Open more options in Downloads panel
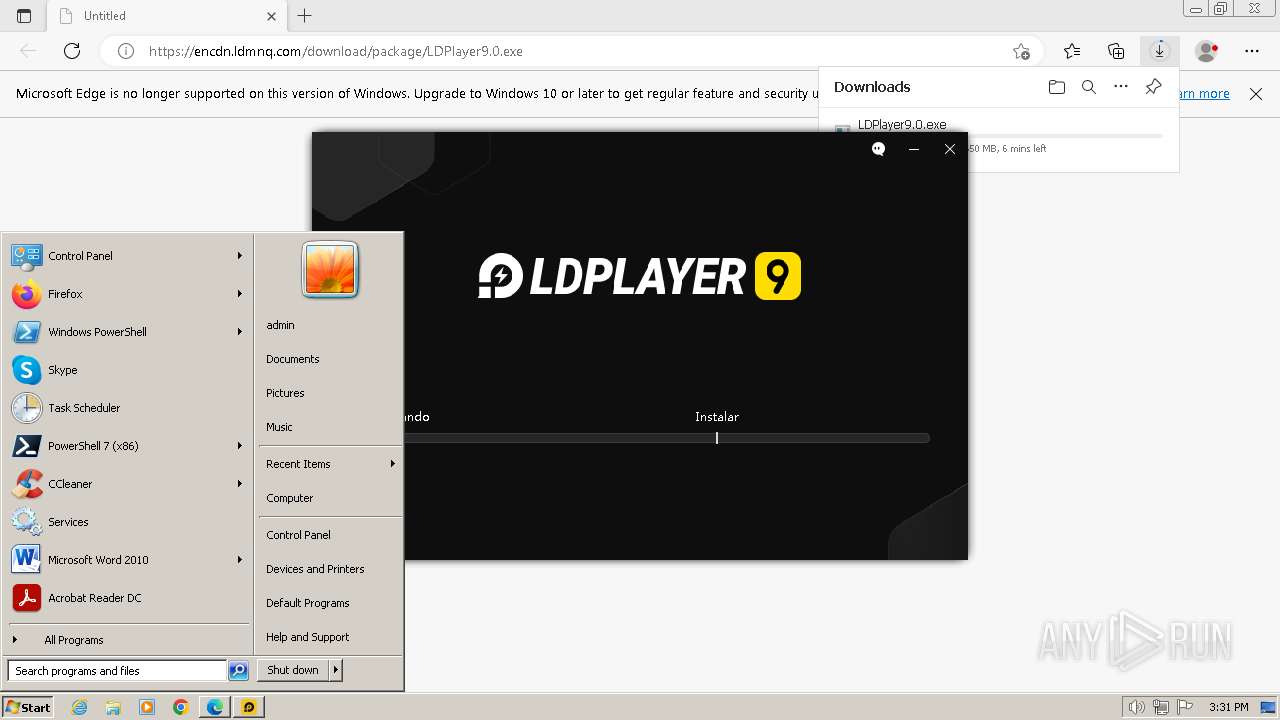Image resolution: width=1280 pixels, height=720 pixels. tap(1121, 87)
